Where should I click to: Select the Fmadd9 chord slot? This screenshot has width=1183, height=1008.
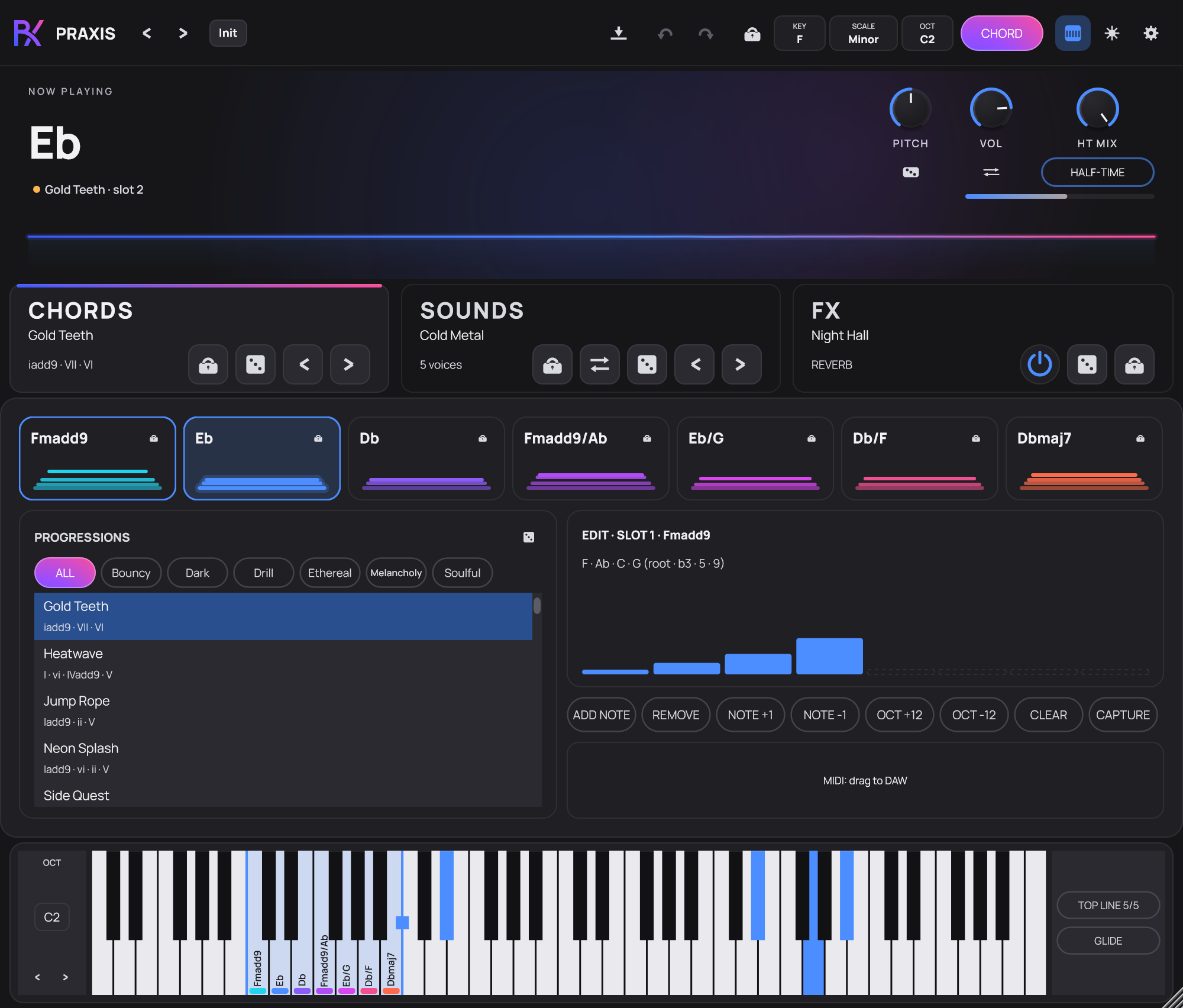coord(98,458)
